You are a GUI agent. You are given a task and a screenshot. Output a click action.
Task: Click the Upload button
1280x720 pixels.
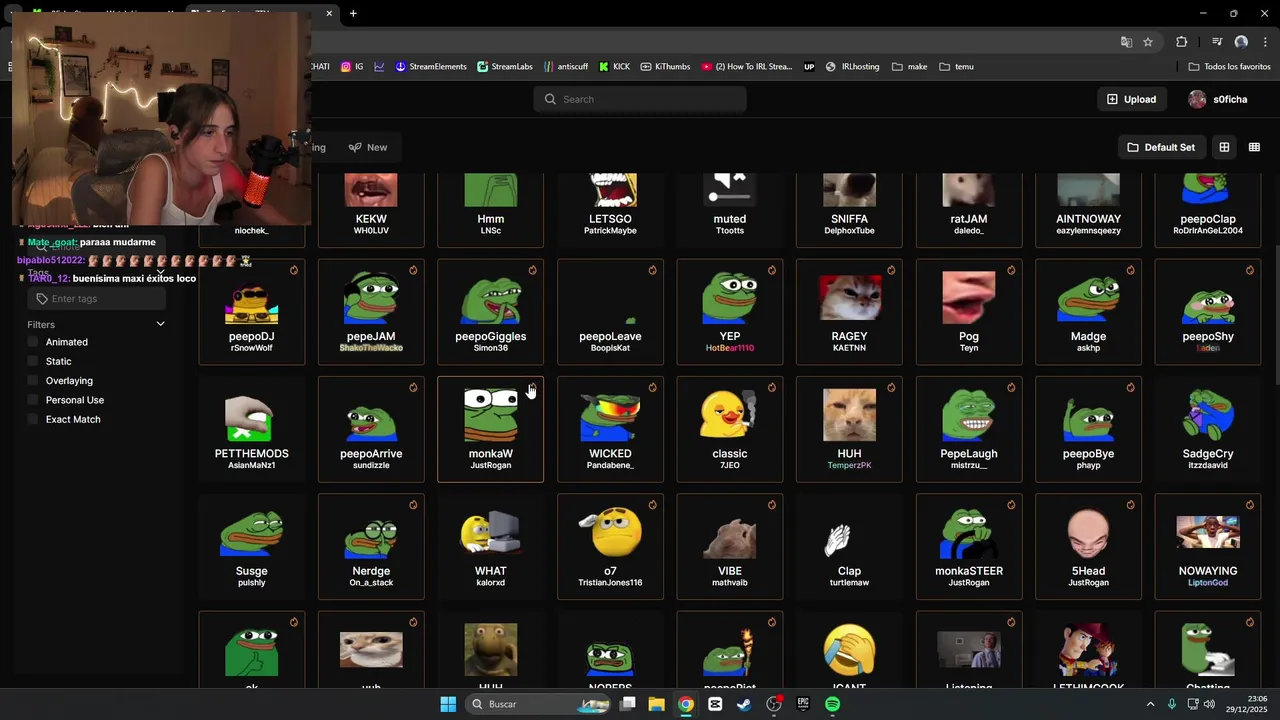tap(1131, 99)
